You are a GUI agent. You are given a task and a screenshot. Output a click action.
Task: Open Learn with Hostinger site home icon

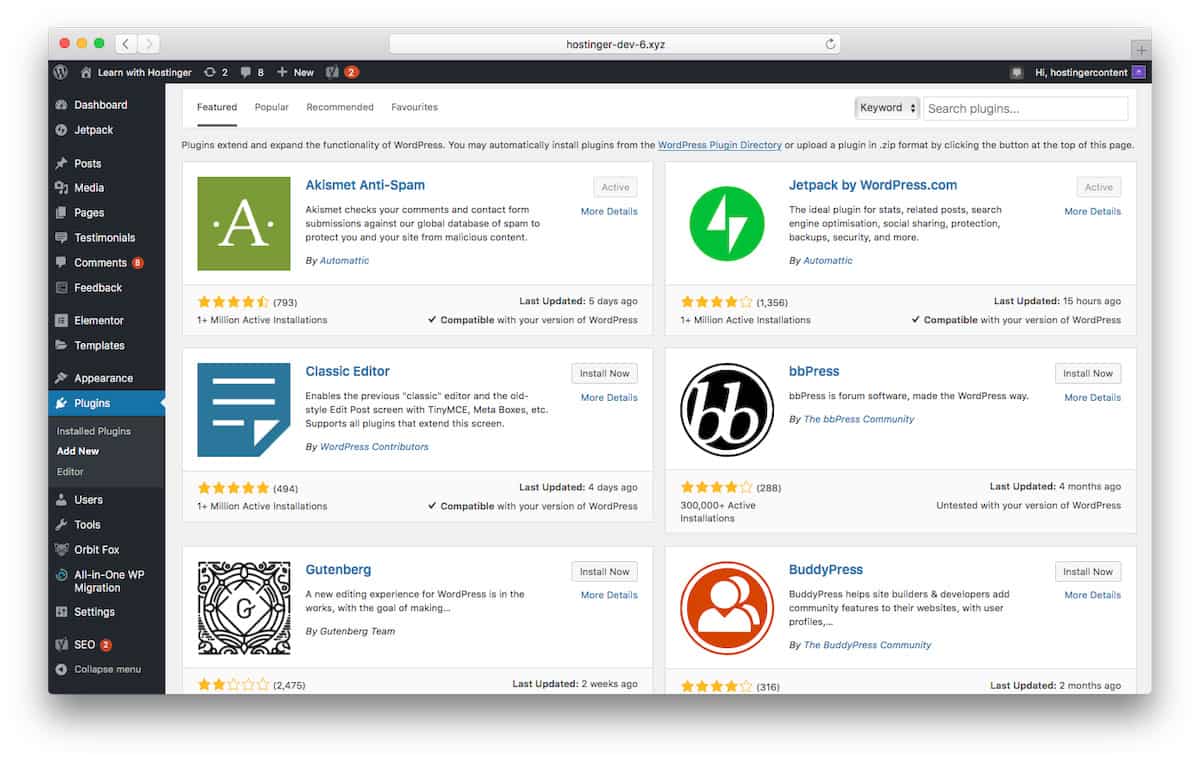click(86, 72)
